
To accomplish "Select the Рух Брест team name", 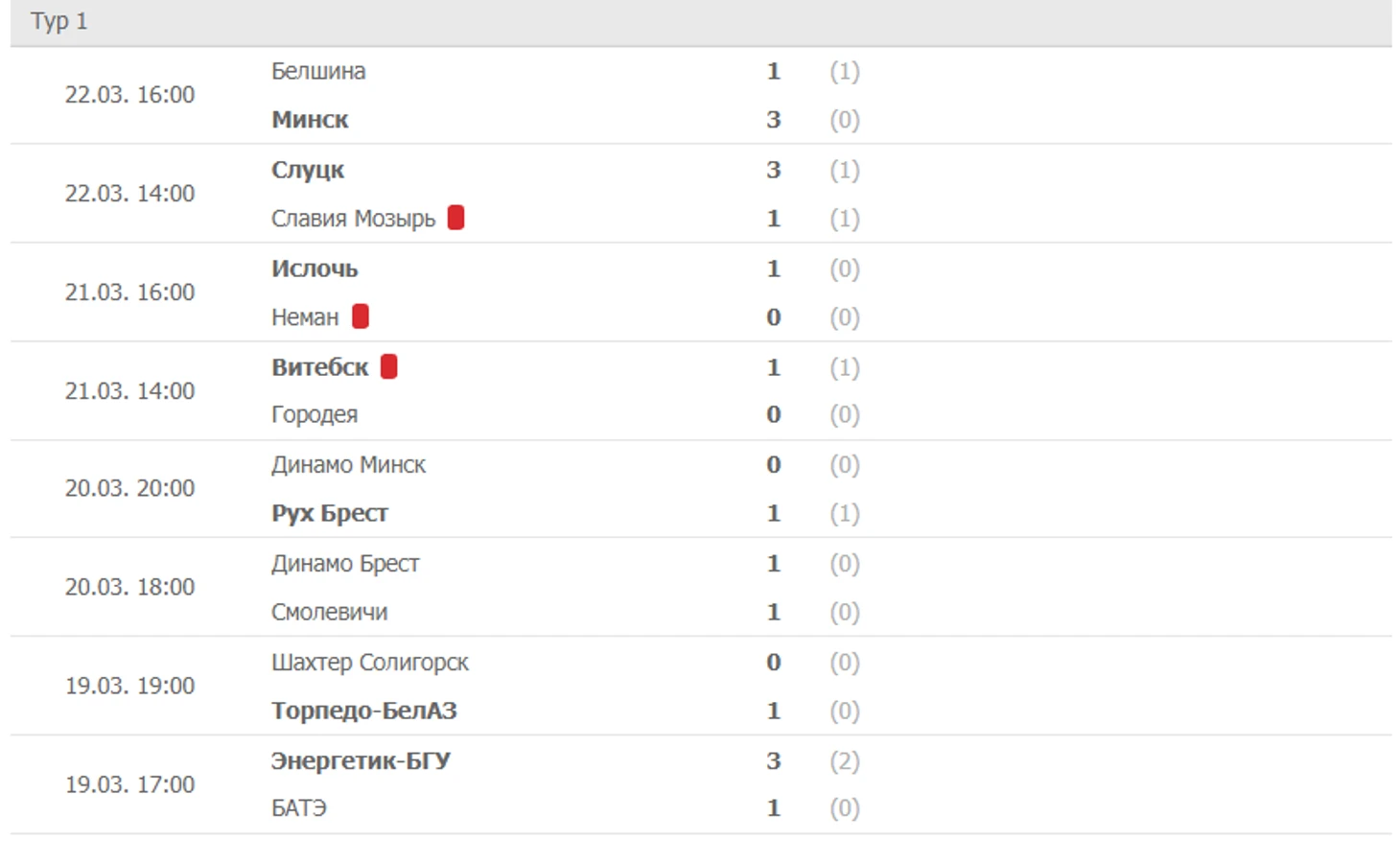I will (x=330, y=513).
